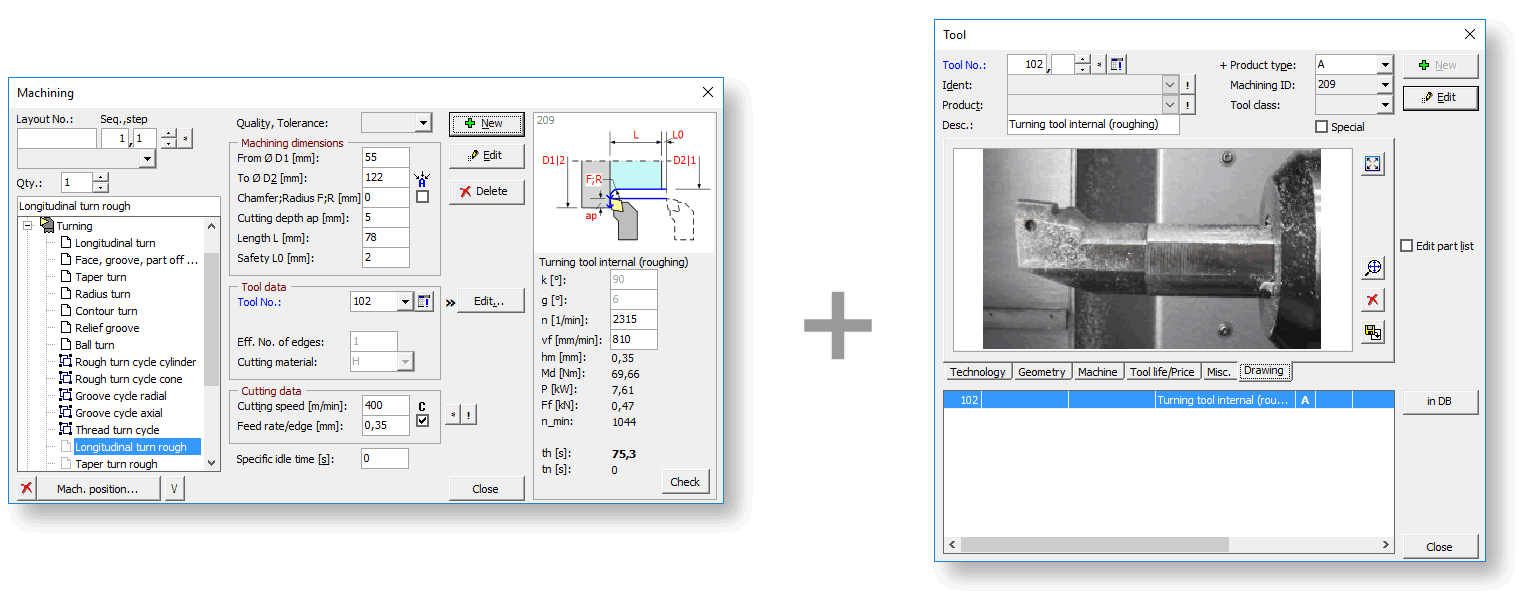Screen dimensions: 1519x609
Task: Open tool list icon next to Tool No. 102 in Machining
Action: click(x=425, y=302)
